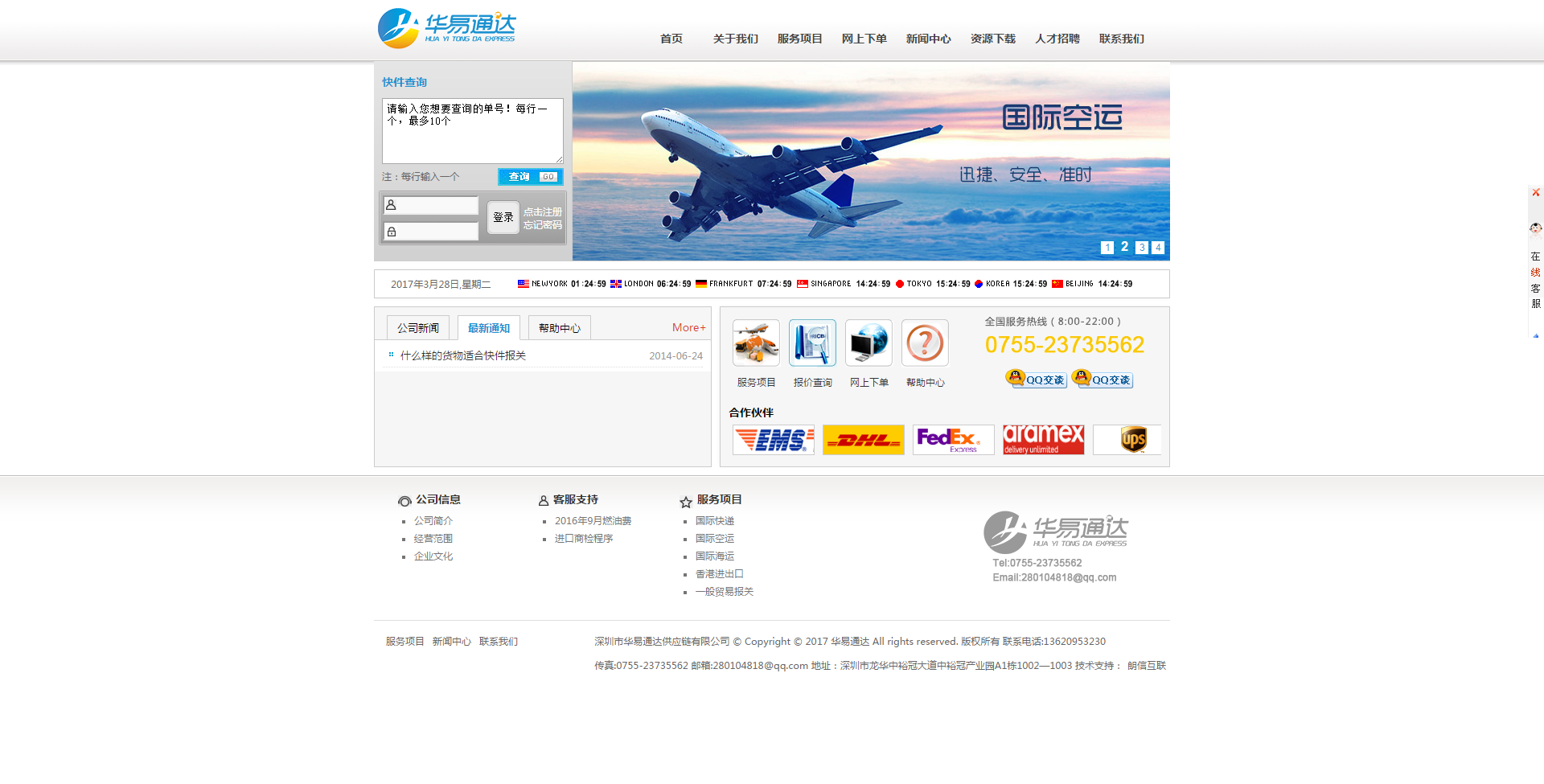Open the FedEx Express partner logo

(x=953, y=440)
